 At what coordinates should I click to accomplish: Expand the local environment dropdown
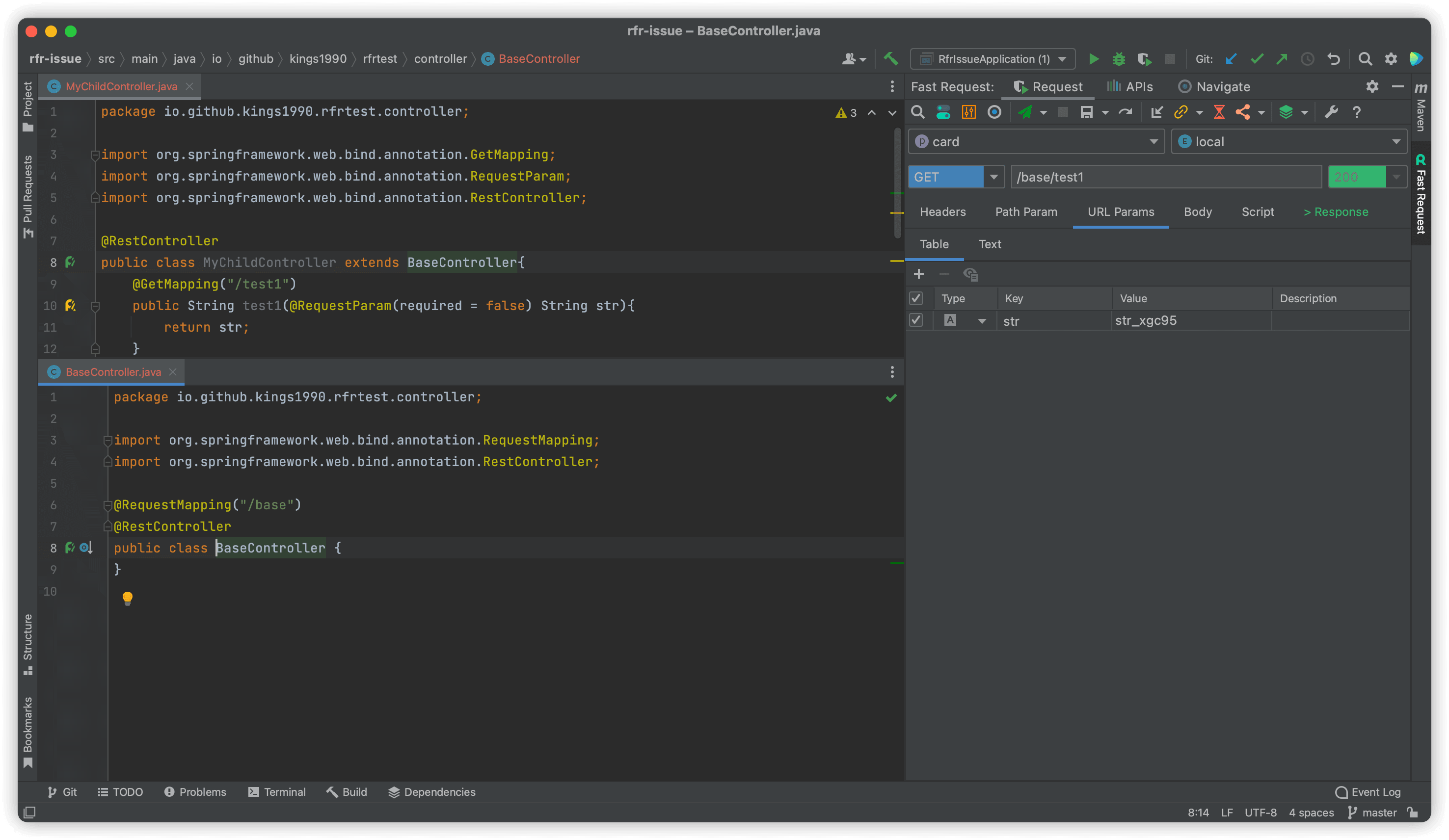click(x=1395, y=142)
